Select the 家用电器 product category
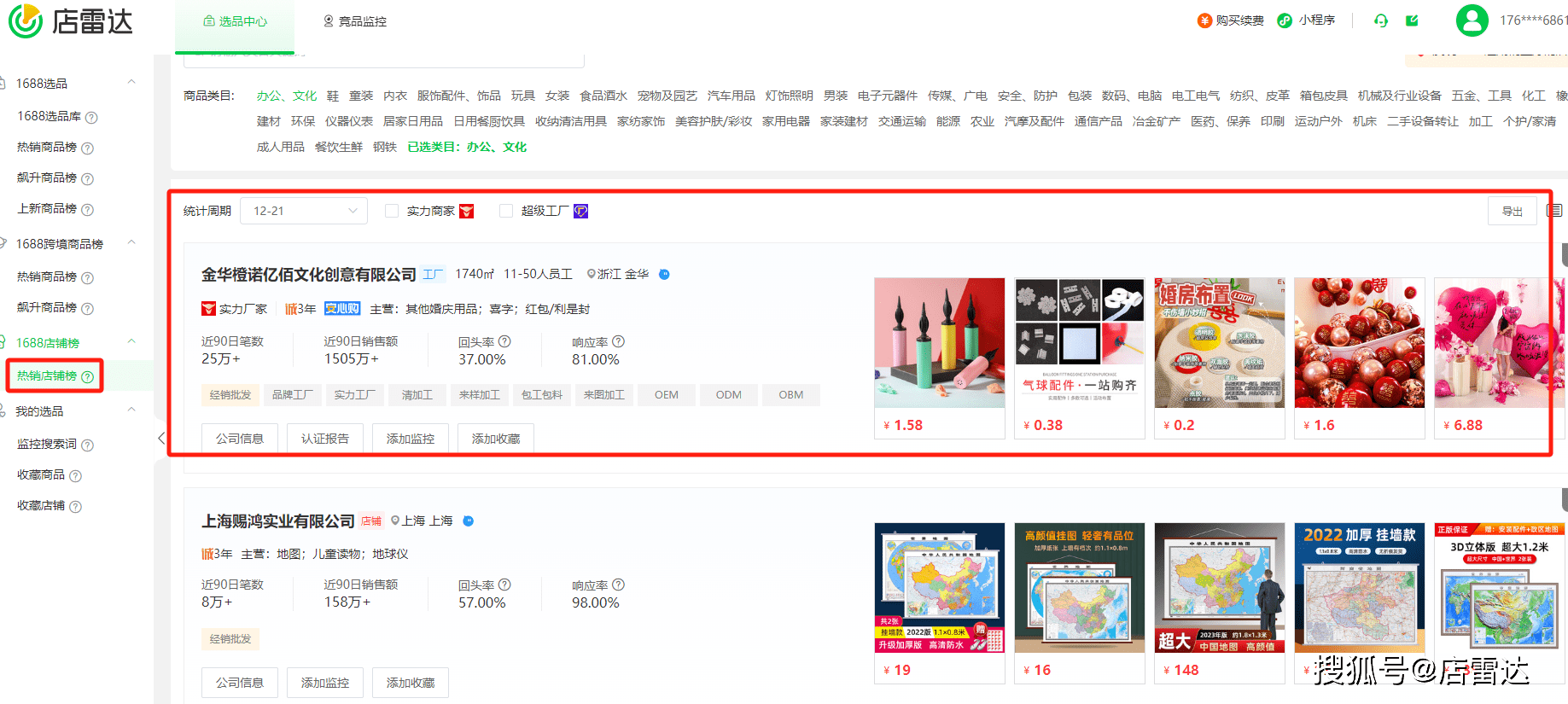The width and height of the screenshot is (1568, 704). click(786, 121)
